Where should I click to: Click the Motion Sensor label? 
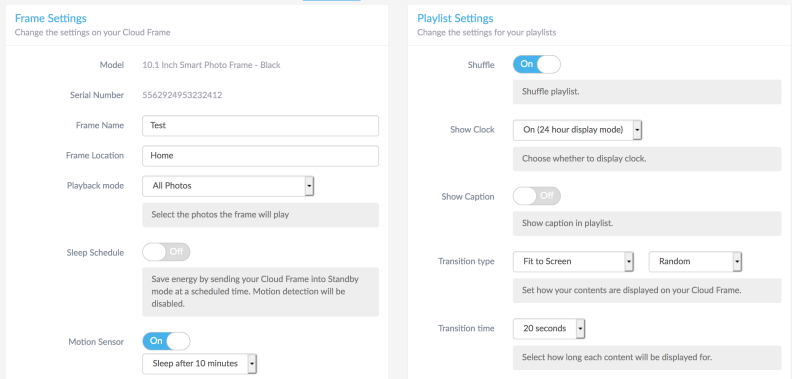tap(96, 342)
